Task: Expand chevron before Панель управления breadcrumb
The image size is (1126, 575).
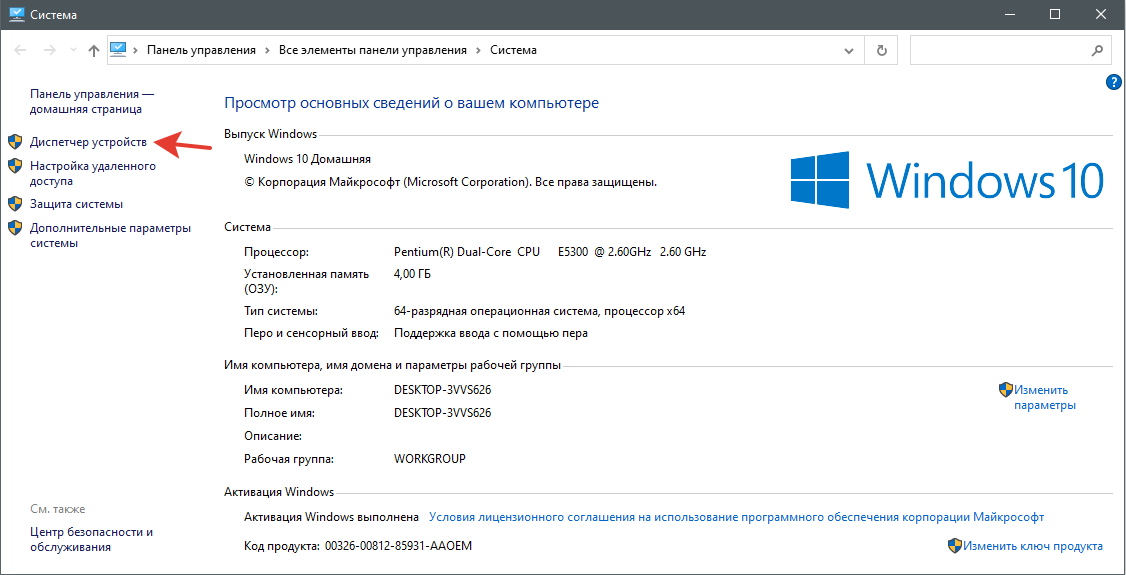Action: [x=136, y=50]
